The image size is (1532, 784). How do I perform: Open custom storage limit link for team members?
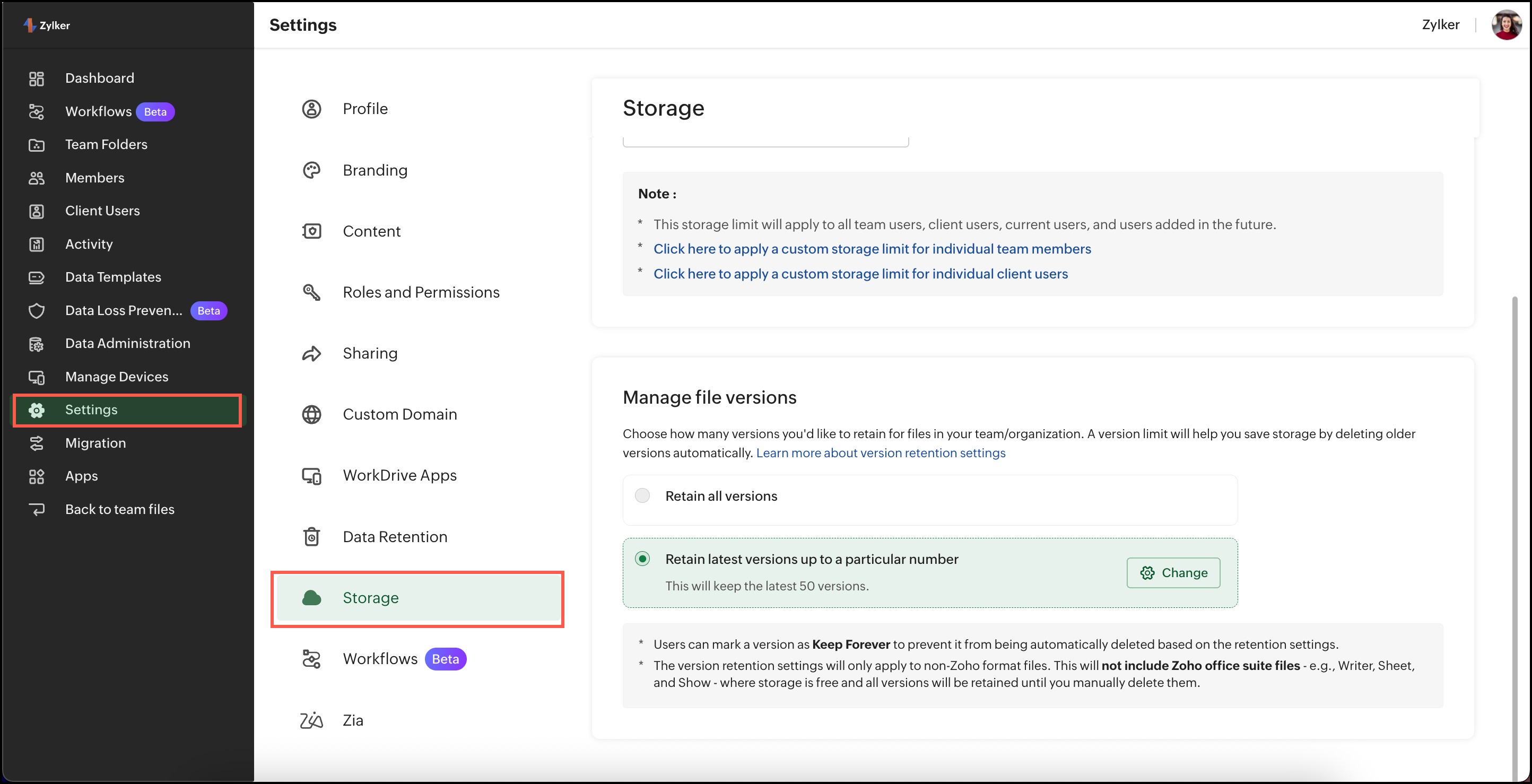pyautogui.click(x=872, y=249)
